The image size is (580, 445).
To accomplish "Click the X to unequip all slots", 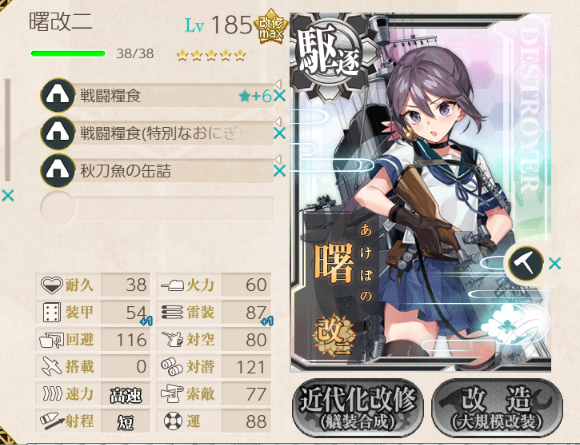I will coord(8,195).
